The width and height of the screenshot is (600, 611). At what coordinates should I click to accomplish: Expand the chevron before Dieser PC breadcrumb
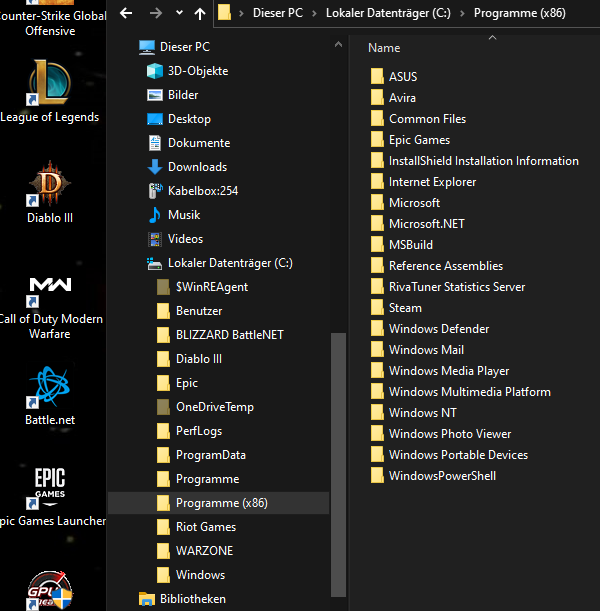(241, 14)
